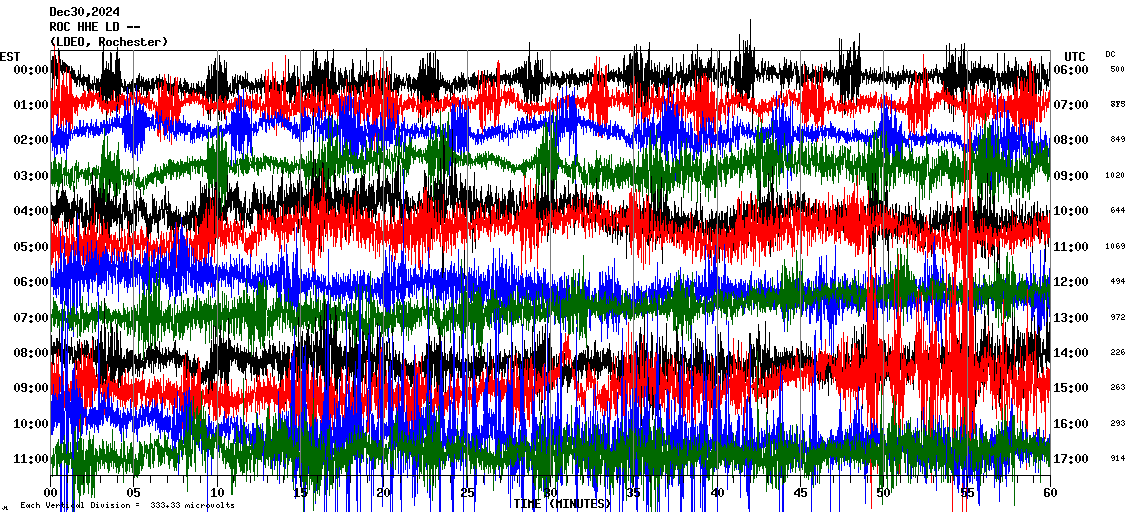1130x519 pixels.
Task: Click the DC value 293
Action: click(x=1117, y=423)
